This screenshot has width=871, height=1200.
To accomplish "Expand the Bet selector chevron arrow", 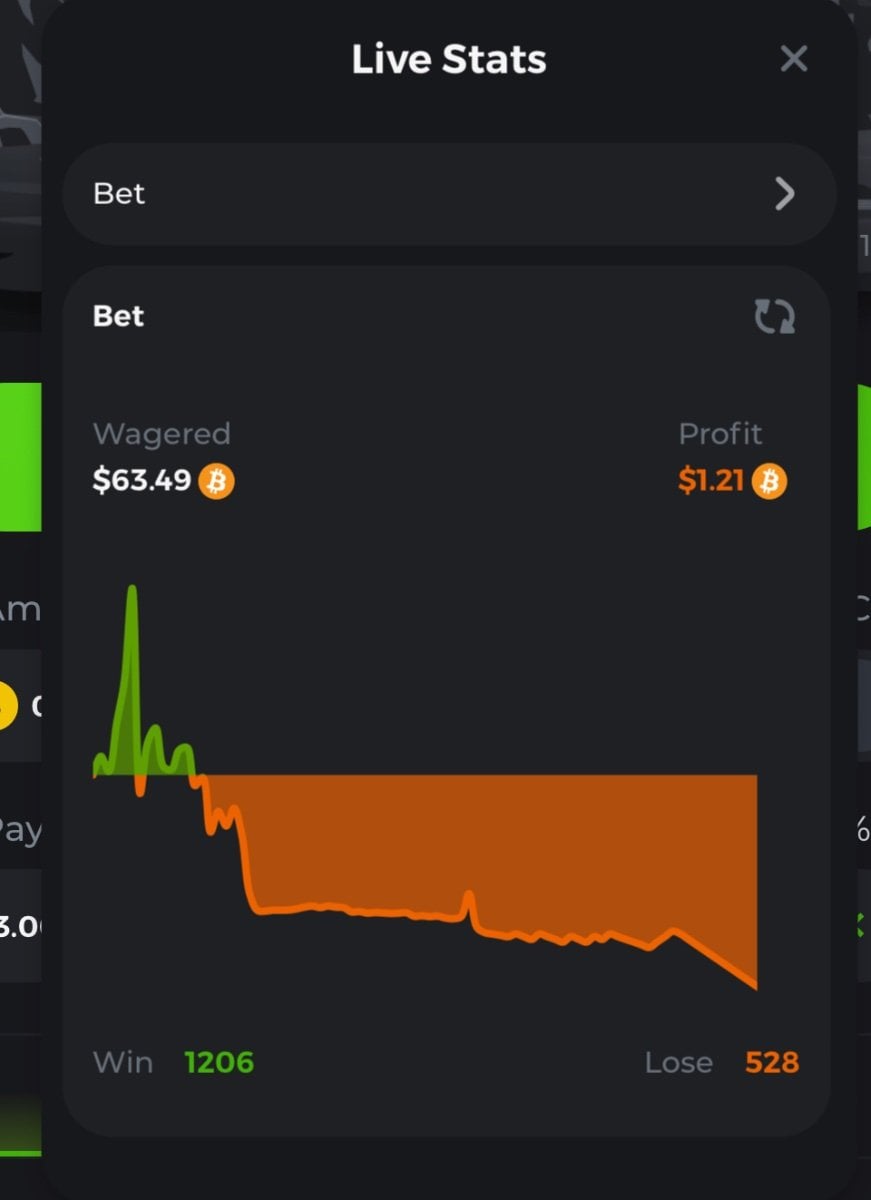I will (x=784, y=194).
